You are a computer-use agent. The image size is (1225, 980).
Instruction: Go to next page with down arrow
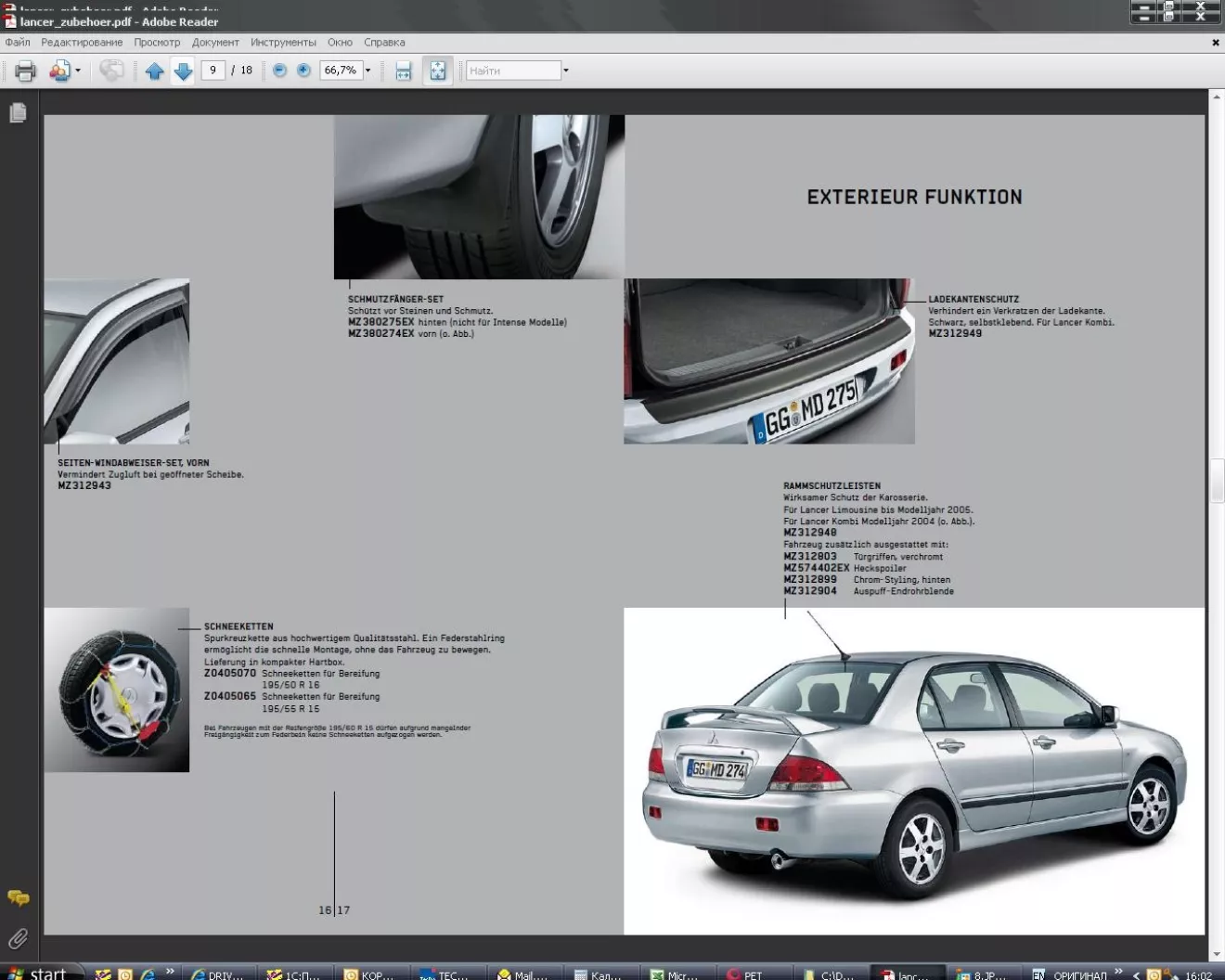click(183, 71)
